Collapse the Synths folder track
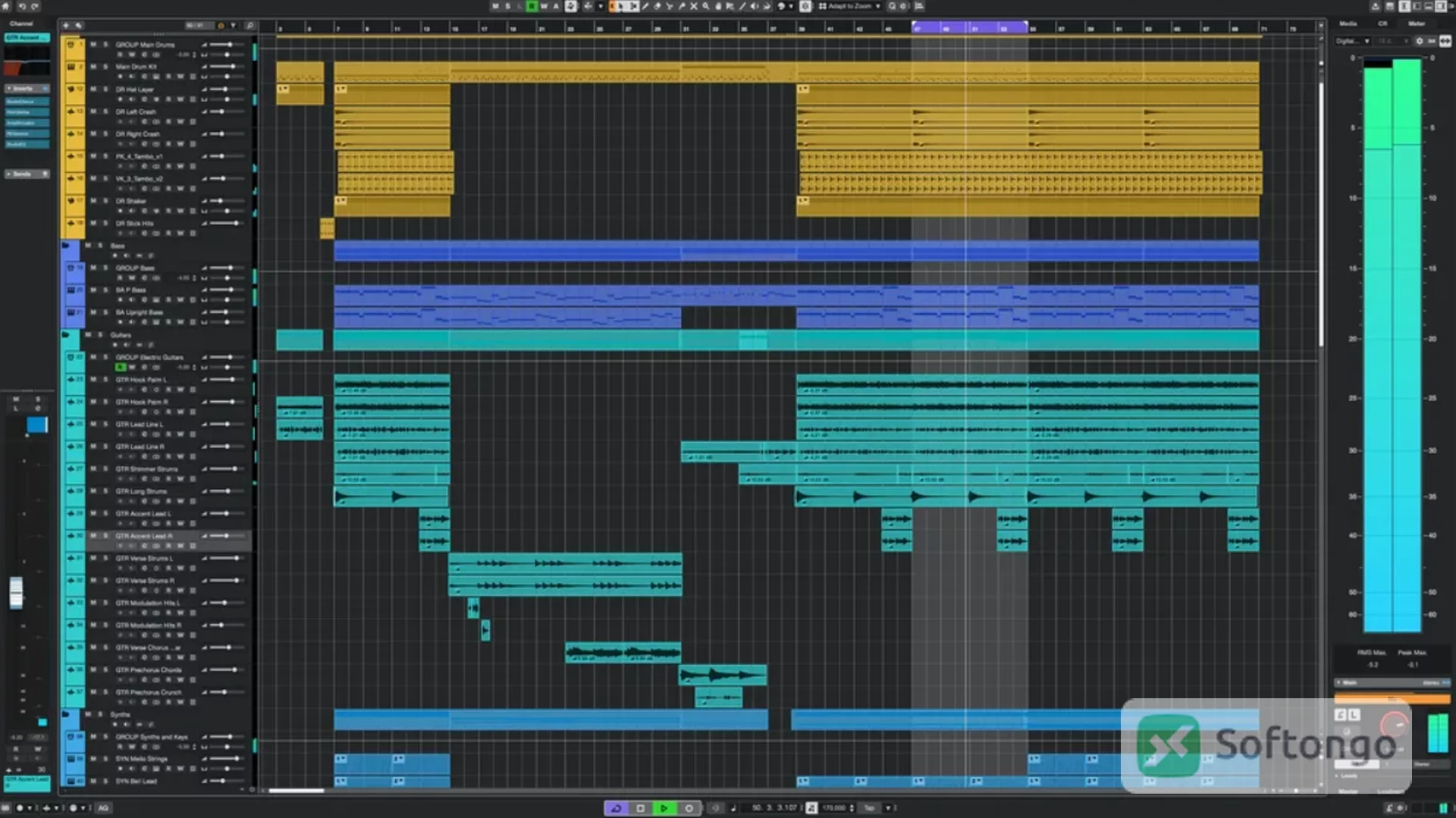Viewport: 1456px width, 818px height. pyautogui.click(x=66, y=714)
